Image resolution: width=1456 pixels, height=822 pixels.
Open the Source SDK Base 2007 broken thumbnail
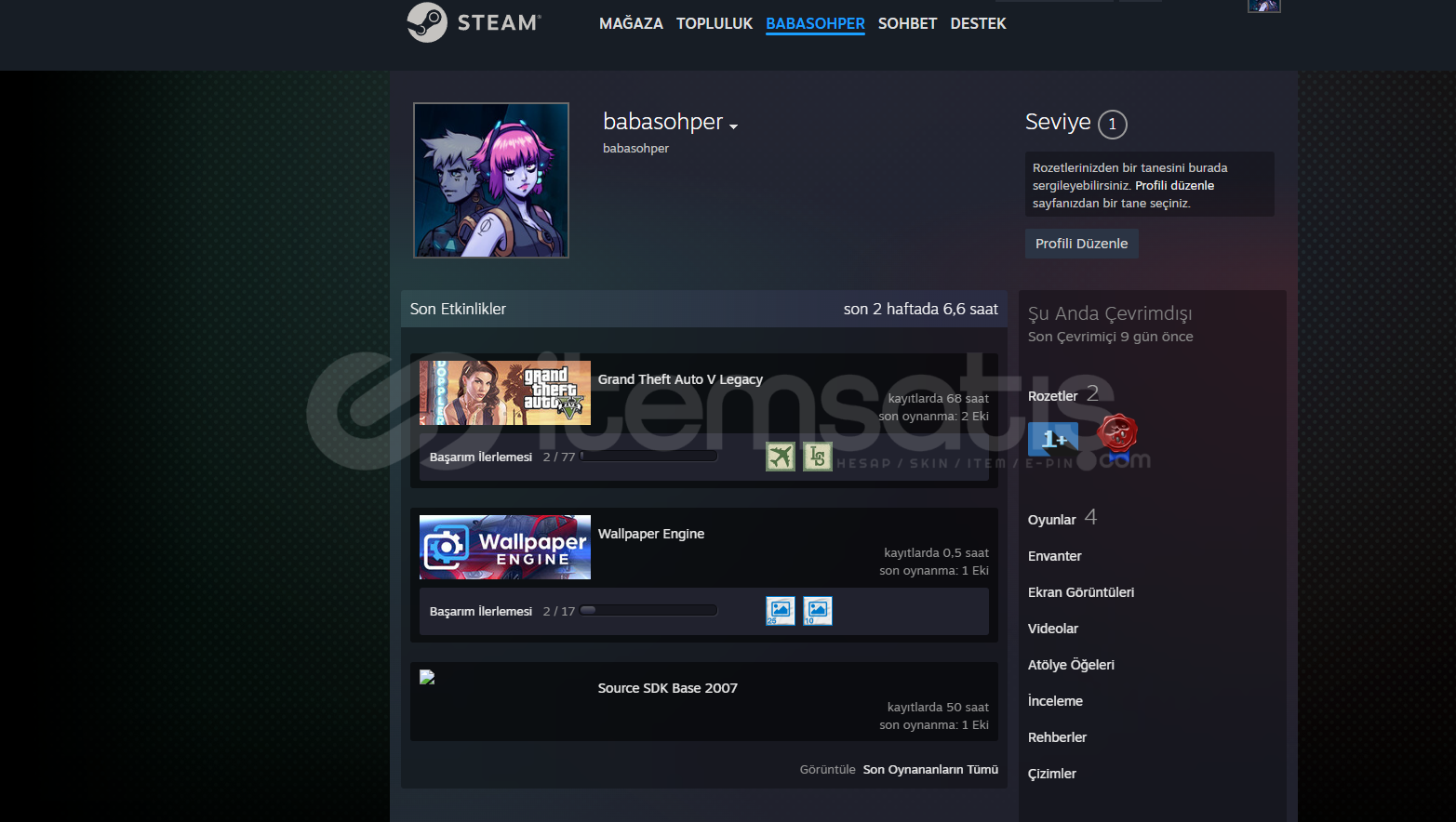(427, 677)
